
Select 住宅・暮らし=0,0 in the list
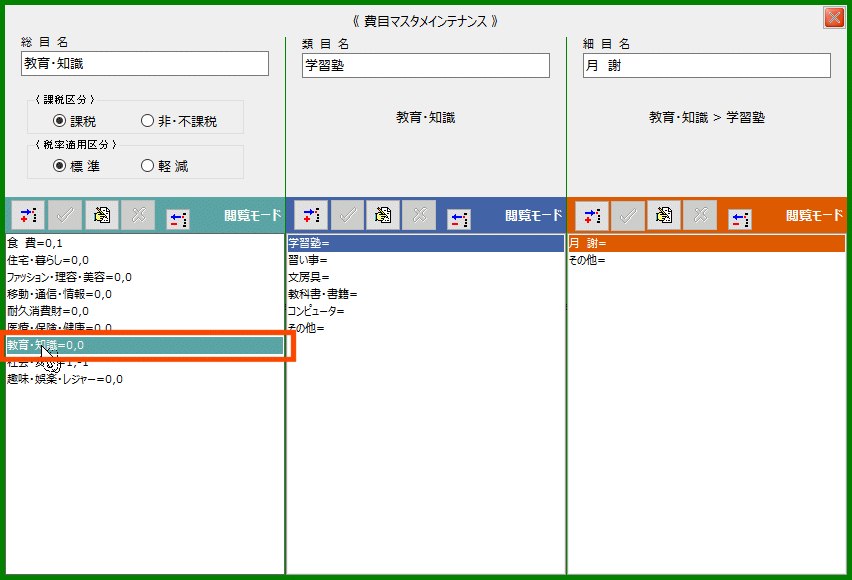(145, 260)
